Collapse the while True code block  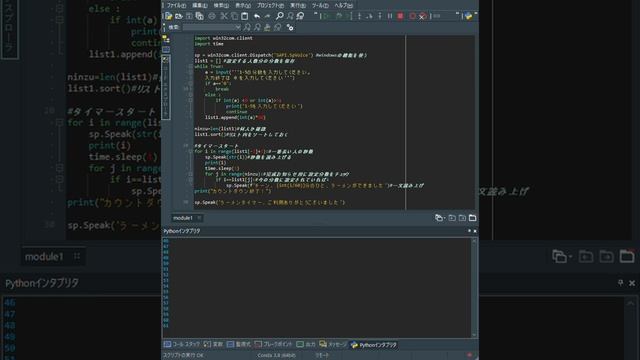pyautogui.click(x=190, y=67)
